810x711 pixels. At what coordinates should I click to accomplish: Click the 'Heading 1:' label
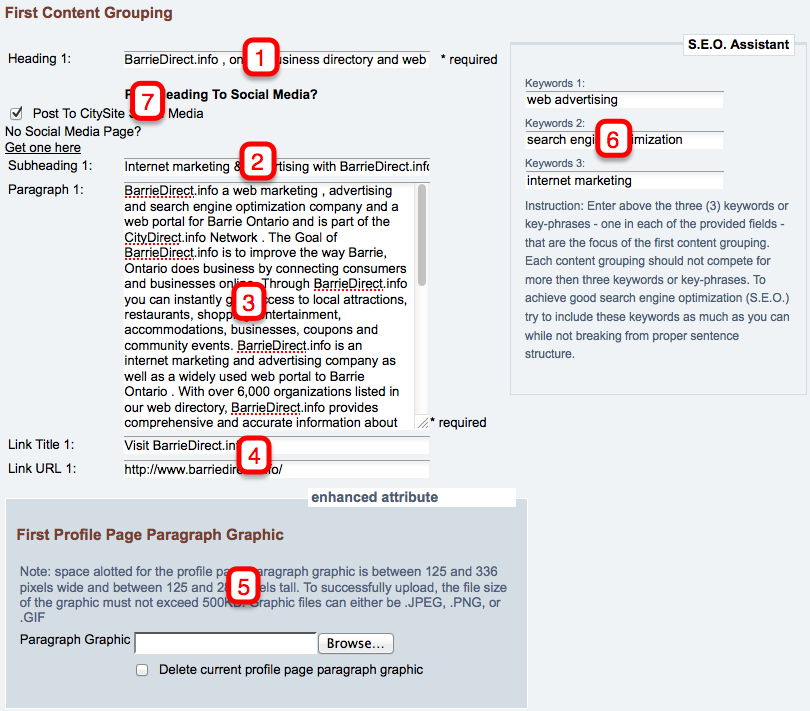(39, 58)
